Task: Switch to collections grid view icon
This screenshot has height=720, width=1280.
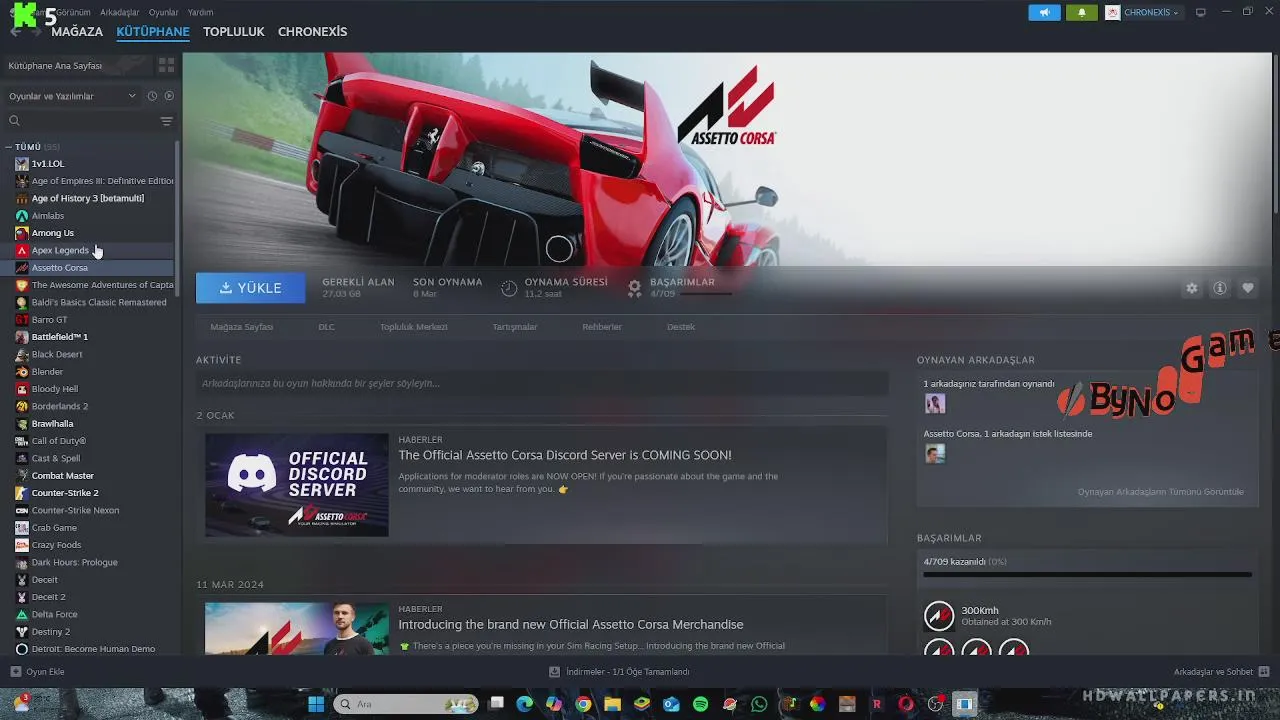Action: (x=166, y=65)
